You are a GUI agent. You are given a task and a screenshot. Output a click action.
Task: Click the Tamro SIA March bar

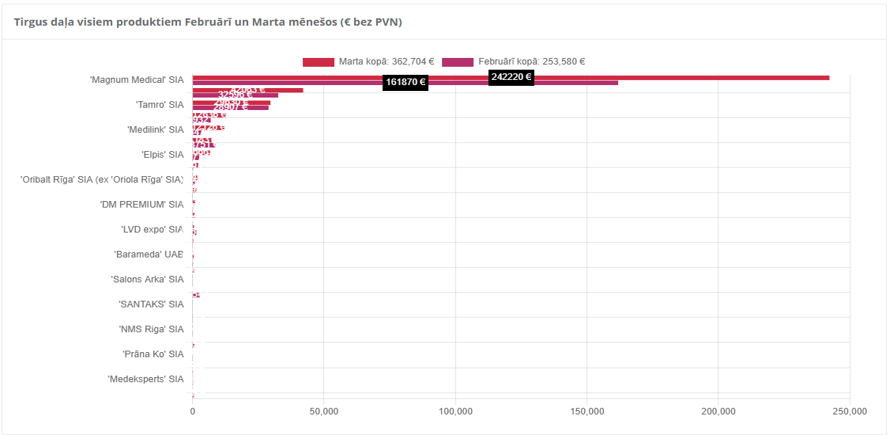click(231, 103)
